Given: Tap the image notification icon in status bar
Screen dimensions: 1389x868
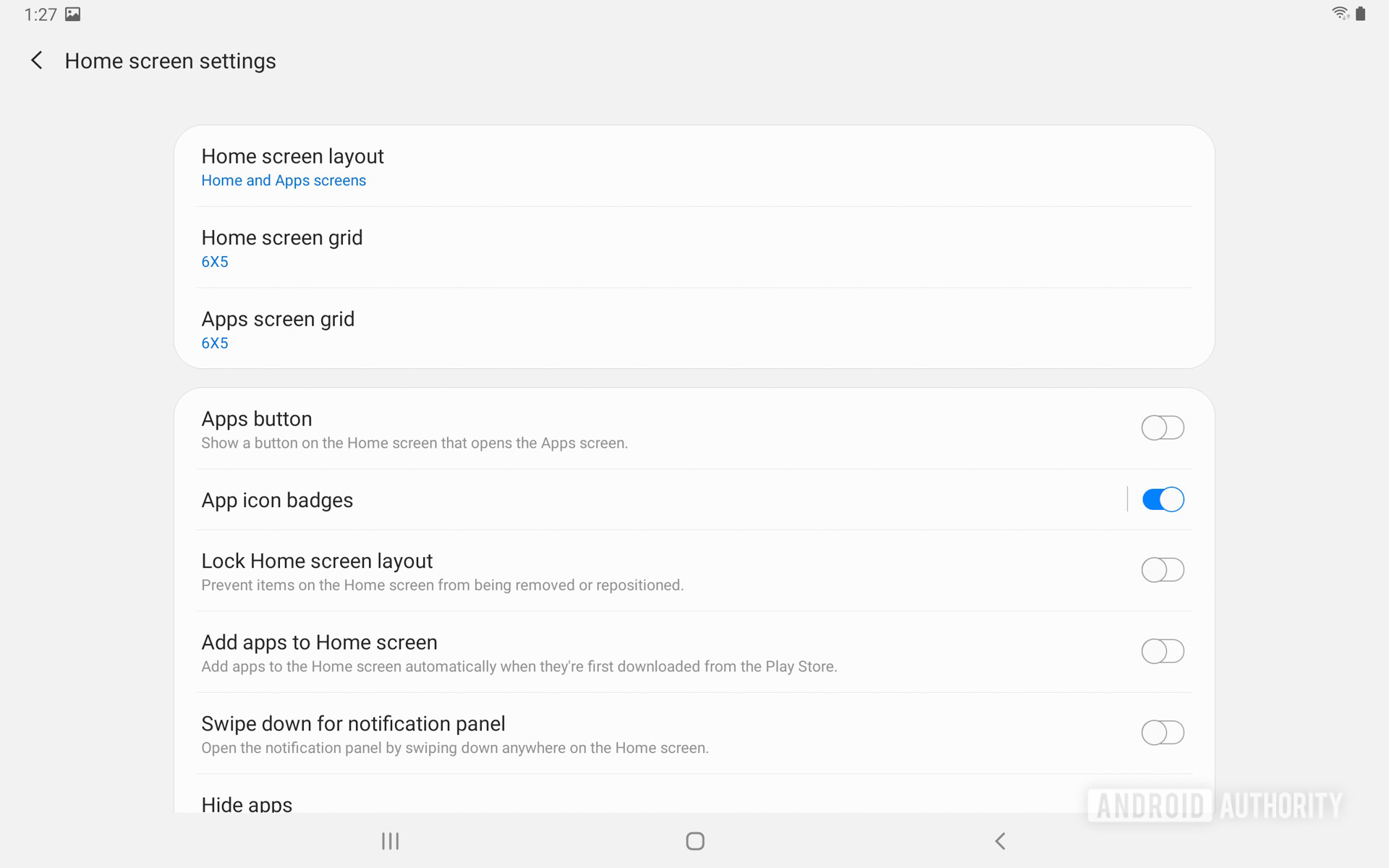Looking at the screenshot, I should pyautogui.click(x=73, y=14).
